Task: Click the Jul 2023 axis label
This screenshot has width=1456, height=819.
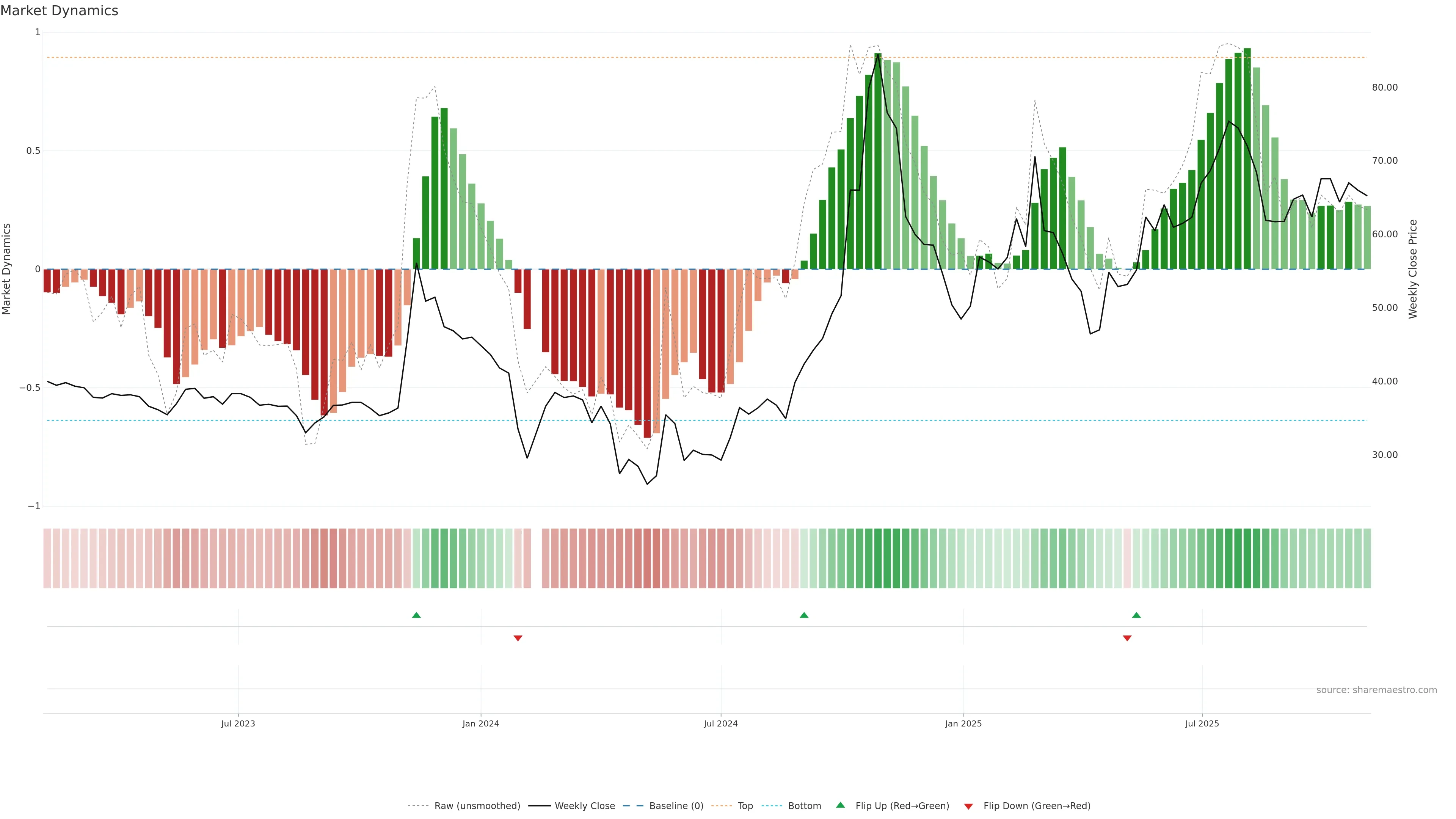Action: (x=238, y=723)
